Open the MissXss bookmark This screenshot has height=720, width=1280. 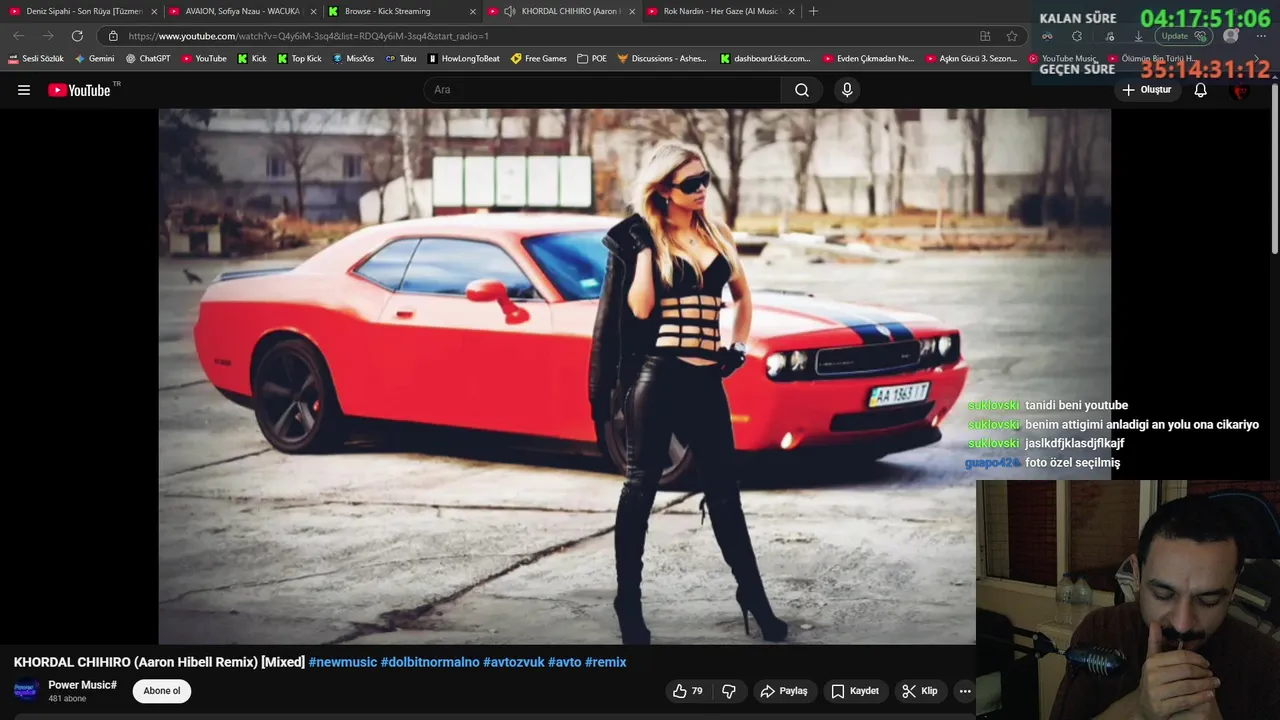353,59
